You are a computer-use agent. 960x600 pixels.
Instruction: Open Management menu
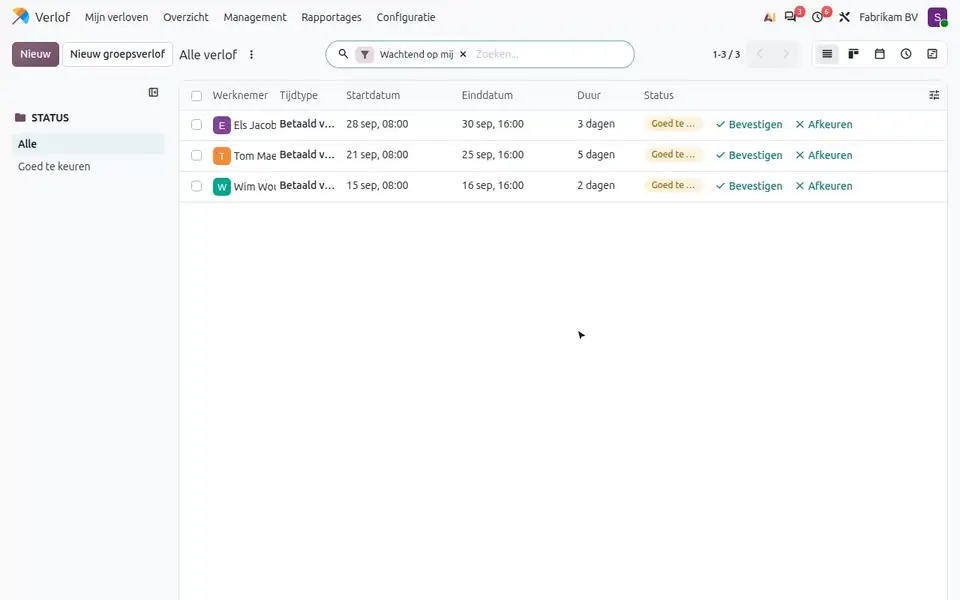coord(255,17)
